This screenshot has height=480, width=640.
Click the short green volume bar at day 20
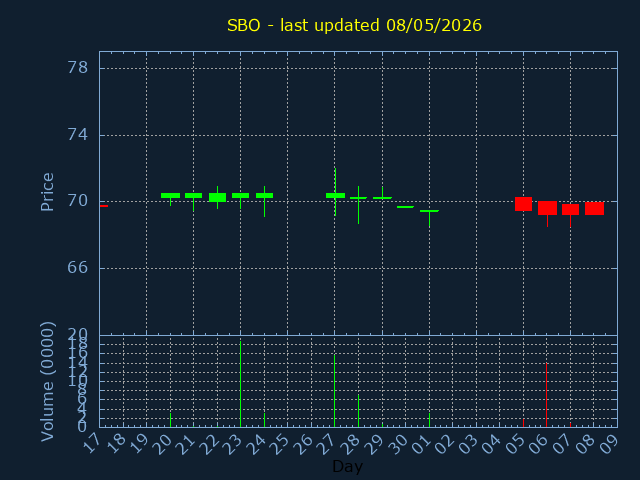pyautogui.click(x=170, y=420)
